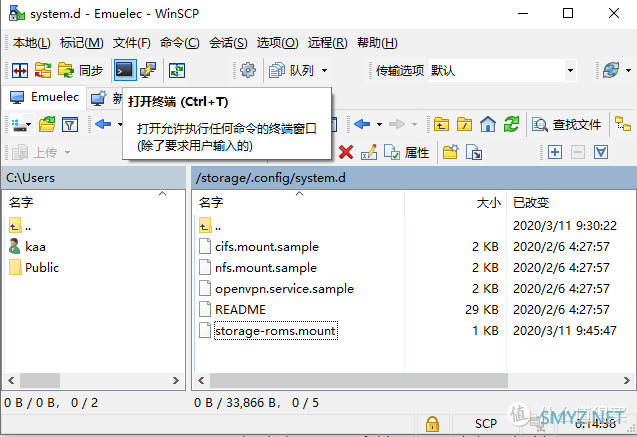Expand the globe icon dropdown arrow
The width and height of the screenshot is (637, 437).
pyautogui.click(x=628, y=71)
